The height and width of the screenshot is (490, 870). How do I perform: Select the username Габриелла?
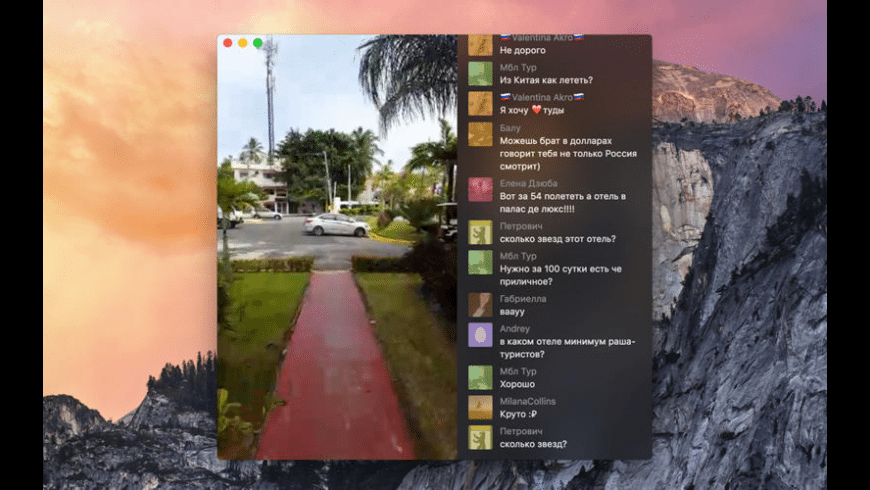(x=523, y=299)
